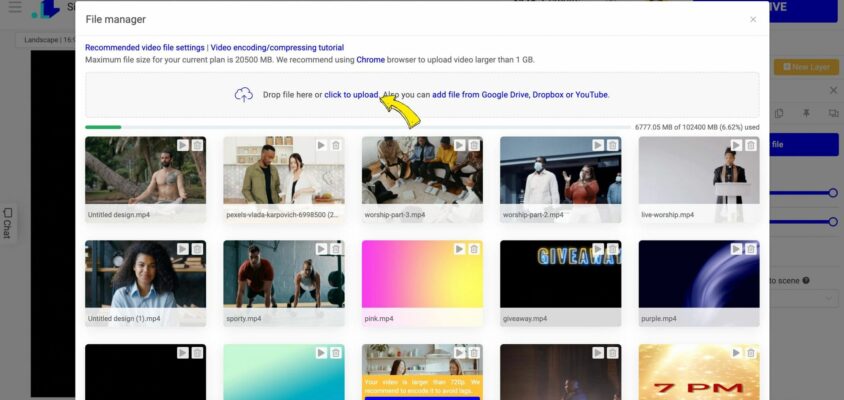Play preview of worship-part-3.mp4

click(459, 145)
